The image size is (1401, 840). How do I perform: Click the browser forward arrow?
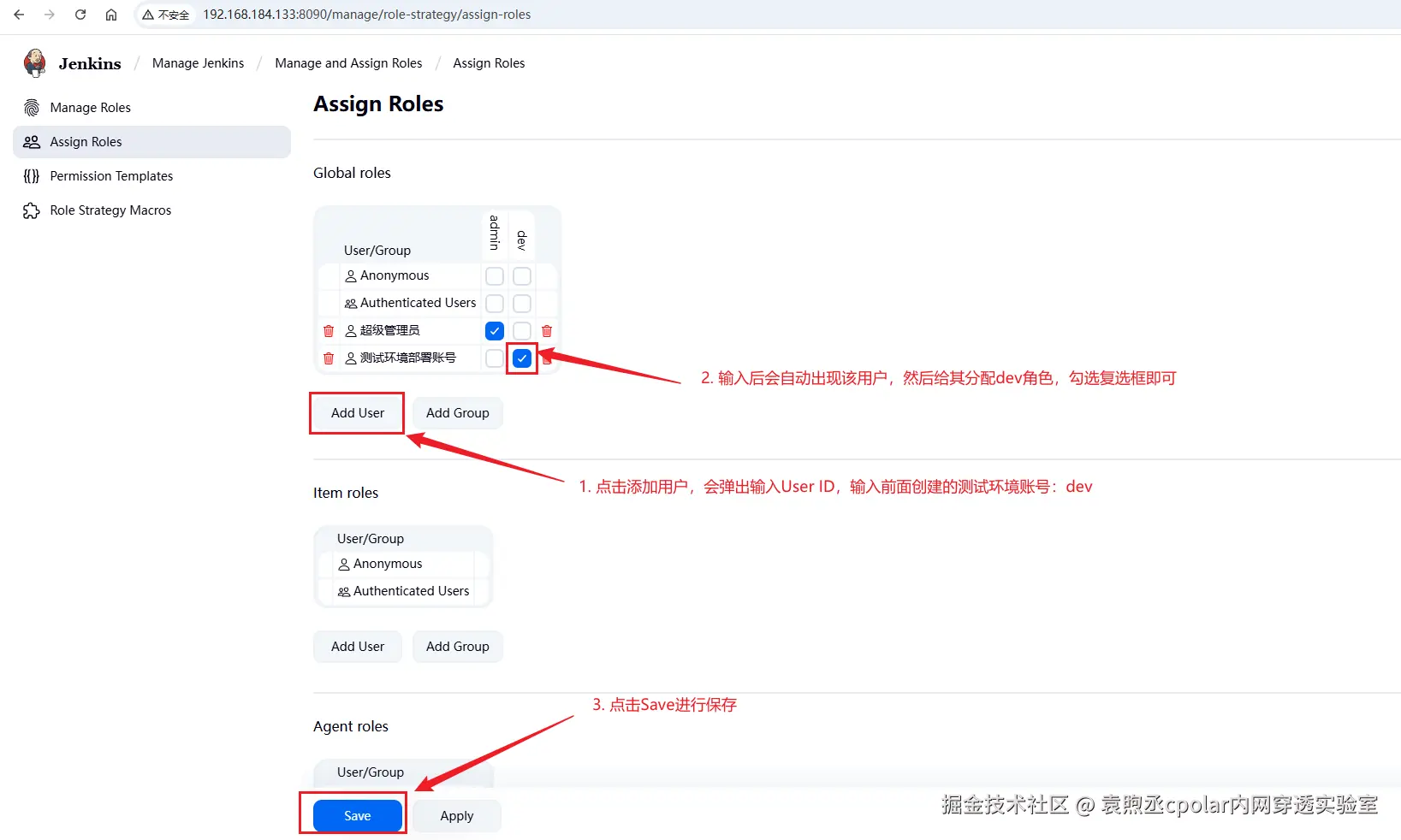pyautogui.click(x=50, y=15)
